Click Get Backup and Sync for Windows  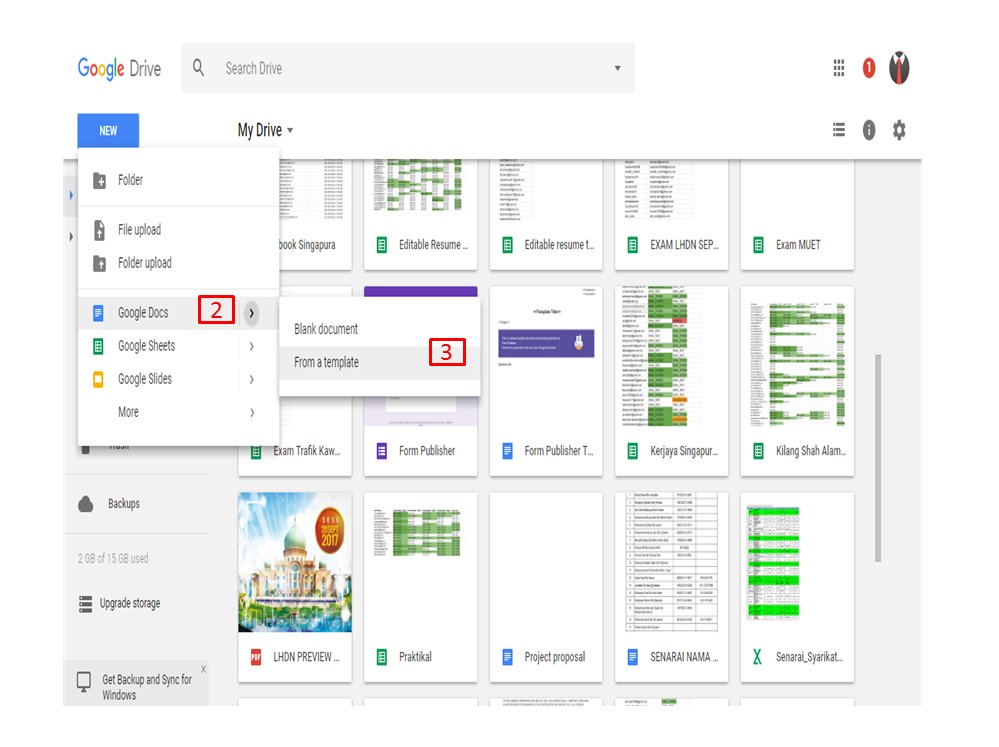(x=147, y=687)
